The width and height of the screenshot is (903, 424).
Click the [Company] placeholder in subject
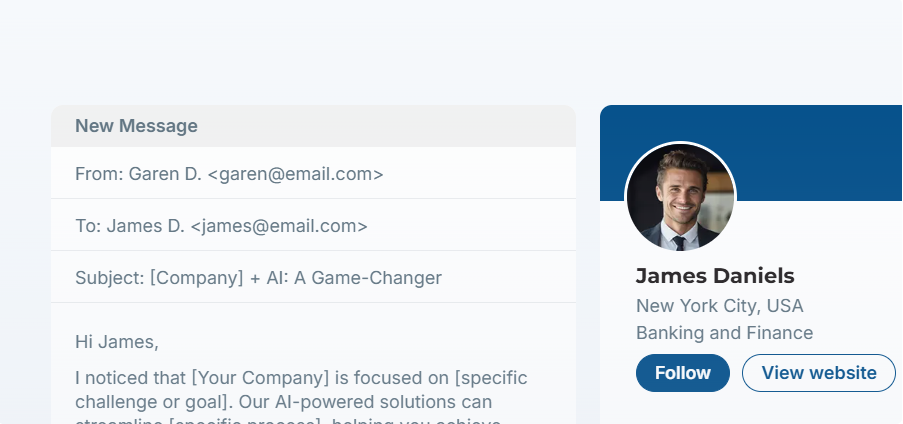197,278
